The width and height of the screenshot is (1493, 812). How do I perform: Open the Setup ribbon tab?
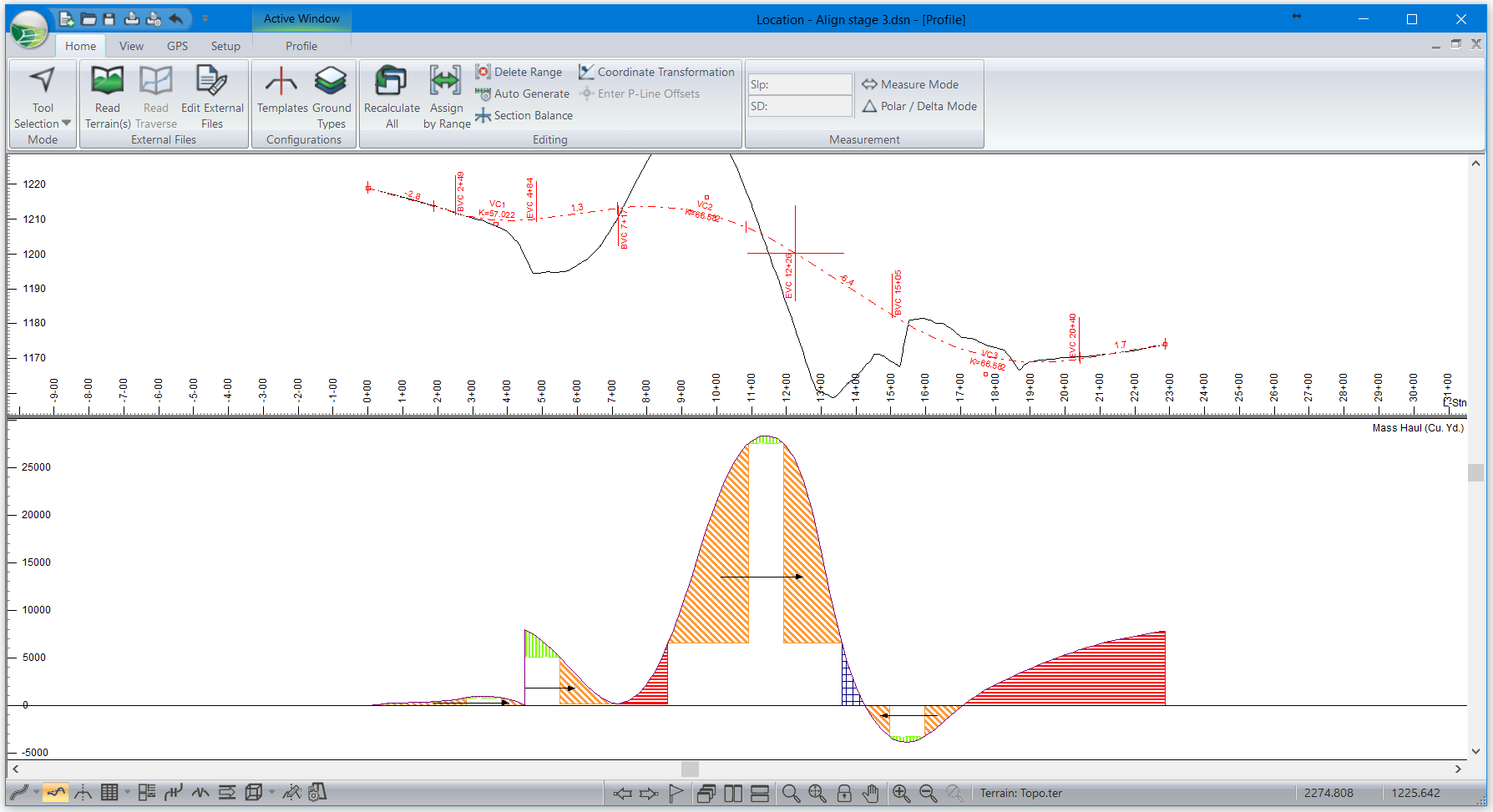coord(225,46)
